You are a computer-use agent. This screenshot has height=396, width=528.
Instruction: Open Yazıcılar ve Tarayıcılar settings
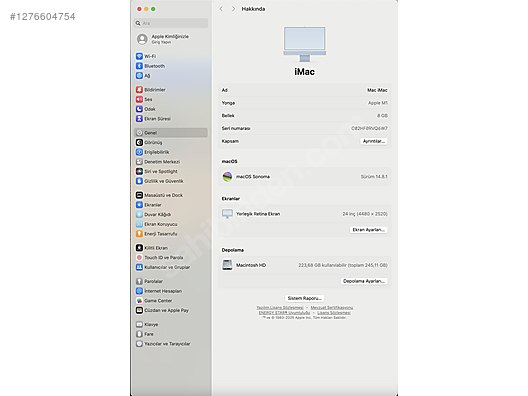(163, 344)
